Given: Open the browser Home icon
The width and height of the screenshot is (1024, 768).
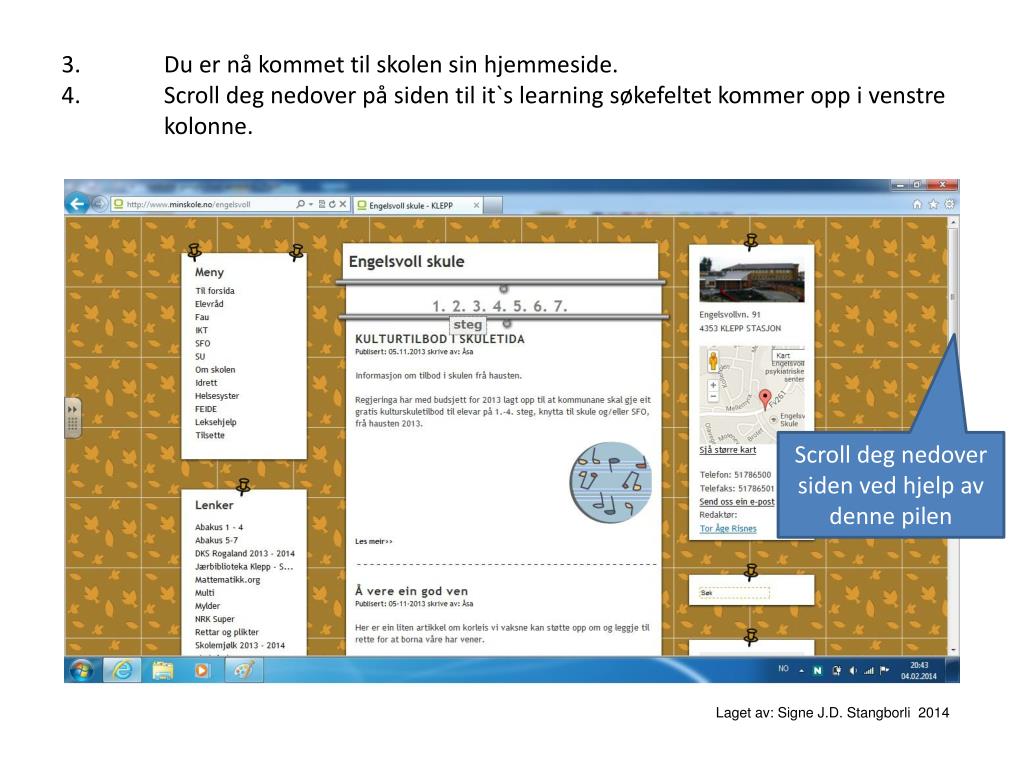Looking at the screenshot, I should tap(917, 204).
